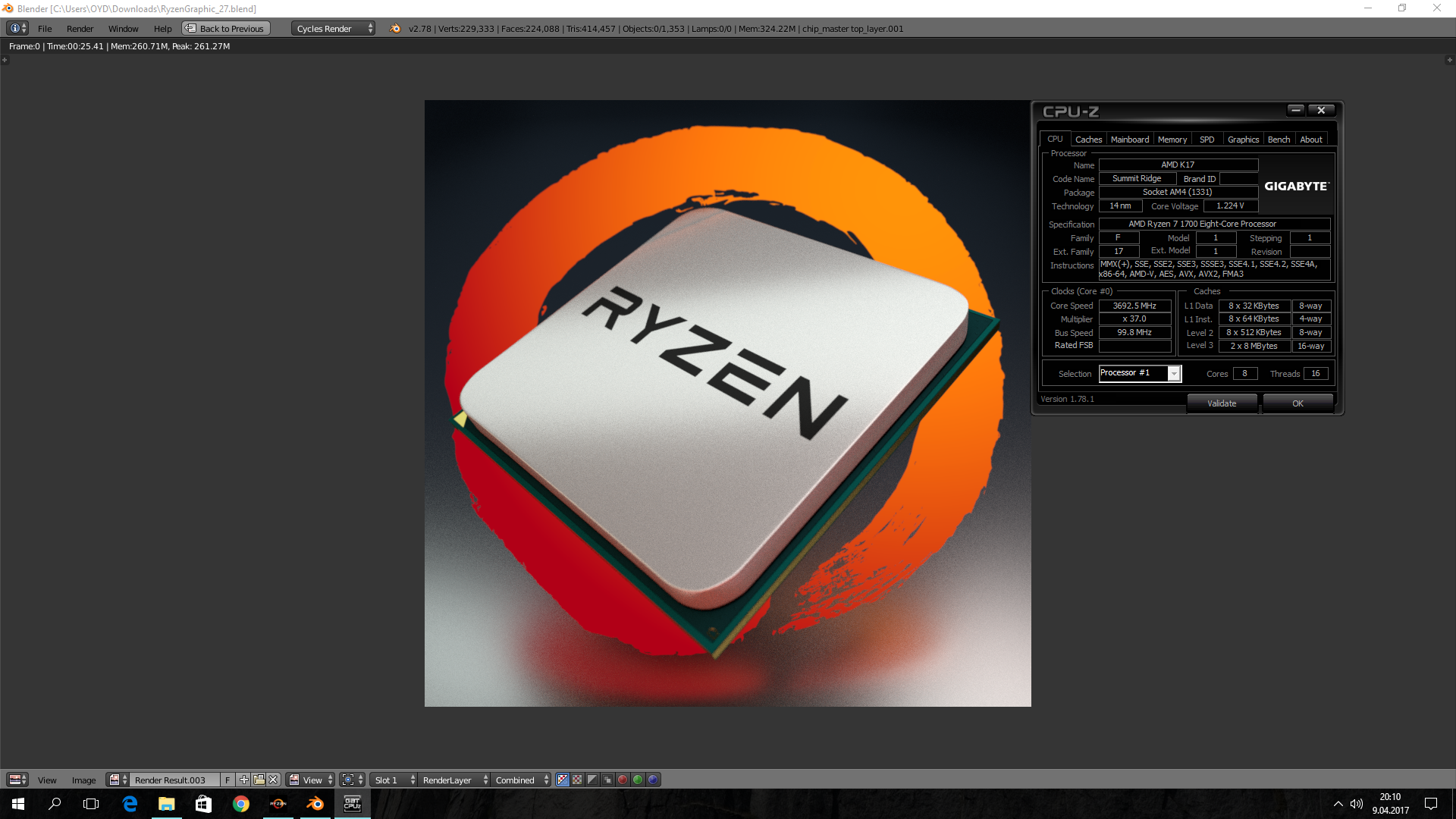Viewport: 1456px width, 819px height.
Task: Click the rendered Ryzen chip image
Action: click(728, 403)
